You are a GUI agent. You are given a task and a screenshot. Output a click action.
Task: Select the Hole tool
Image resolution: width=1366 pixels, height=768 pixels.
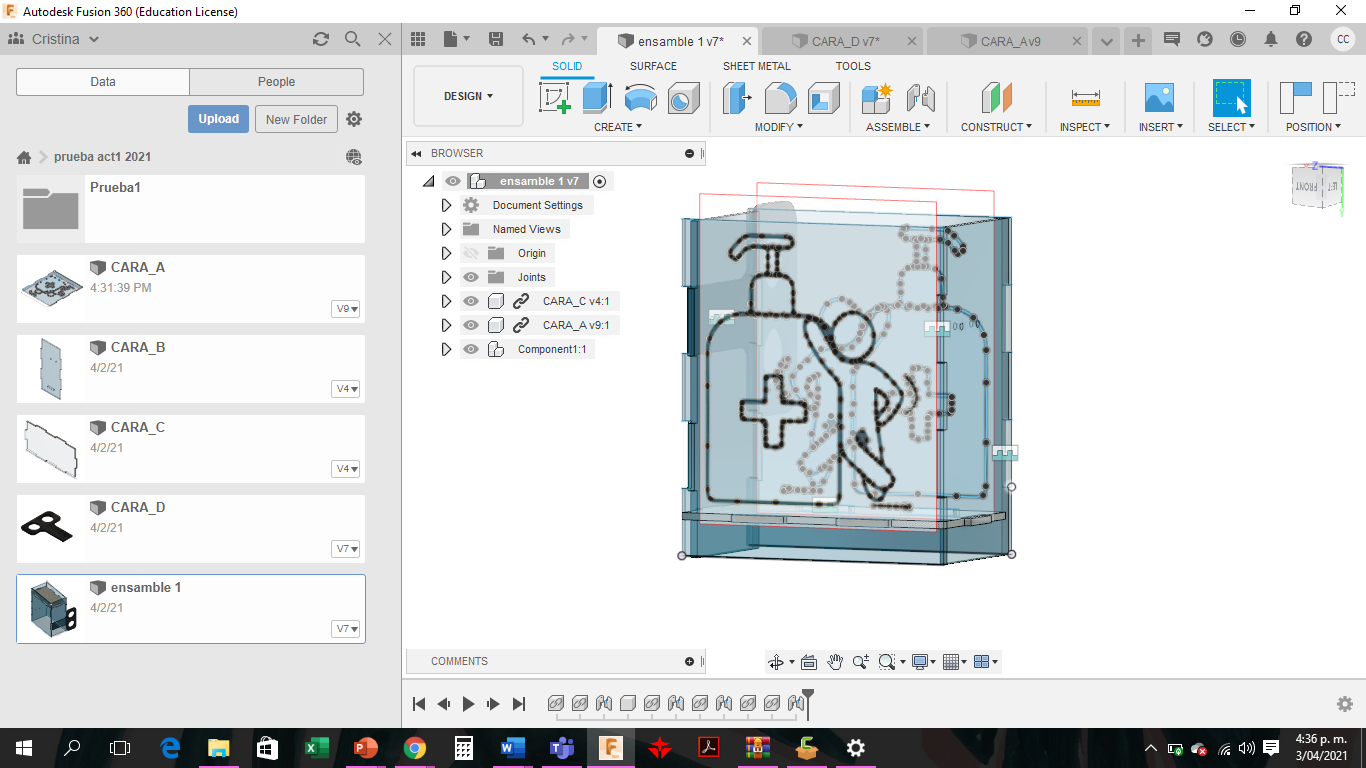[x=684, y=98]
